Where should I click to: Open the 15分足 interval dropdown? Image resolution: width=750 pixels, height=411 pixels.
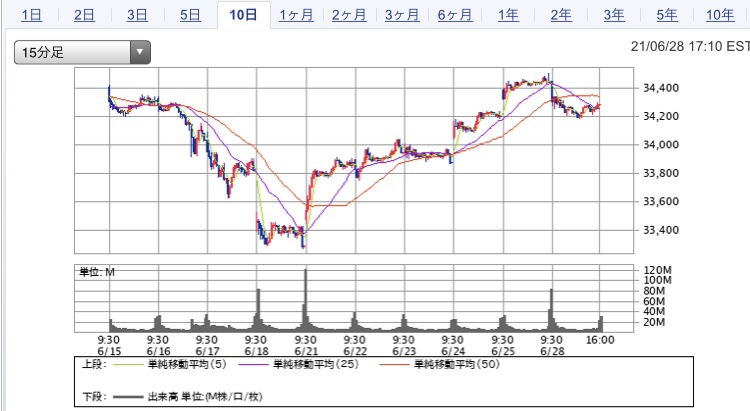click(82, 52)
